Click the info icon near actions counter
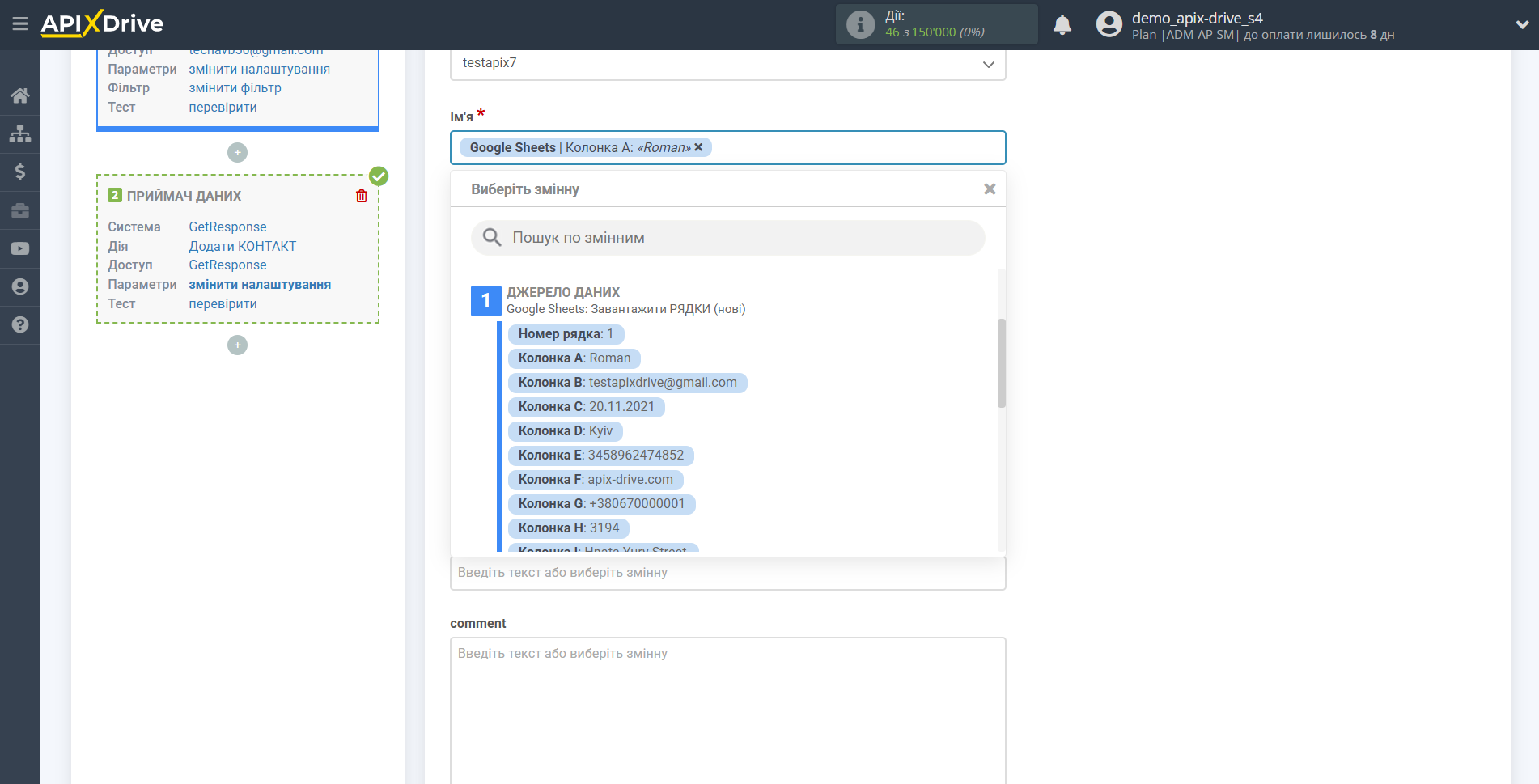 (x=860, y=24)
